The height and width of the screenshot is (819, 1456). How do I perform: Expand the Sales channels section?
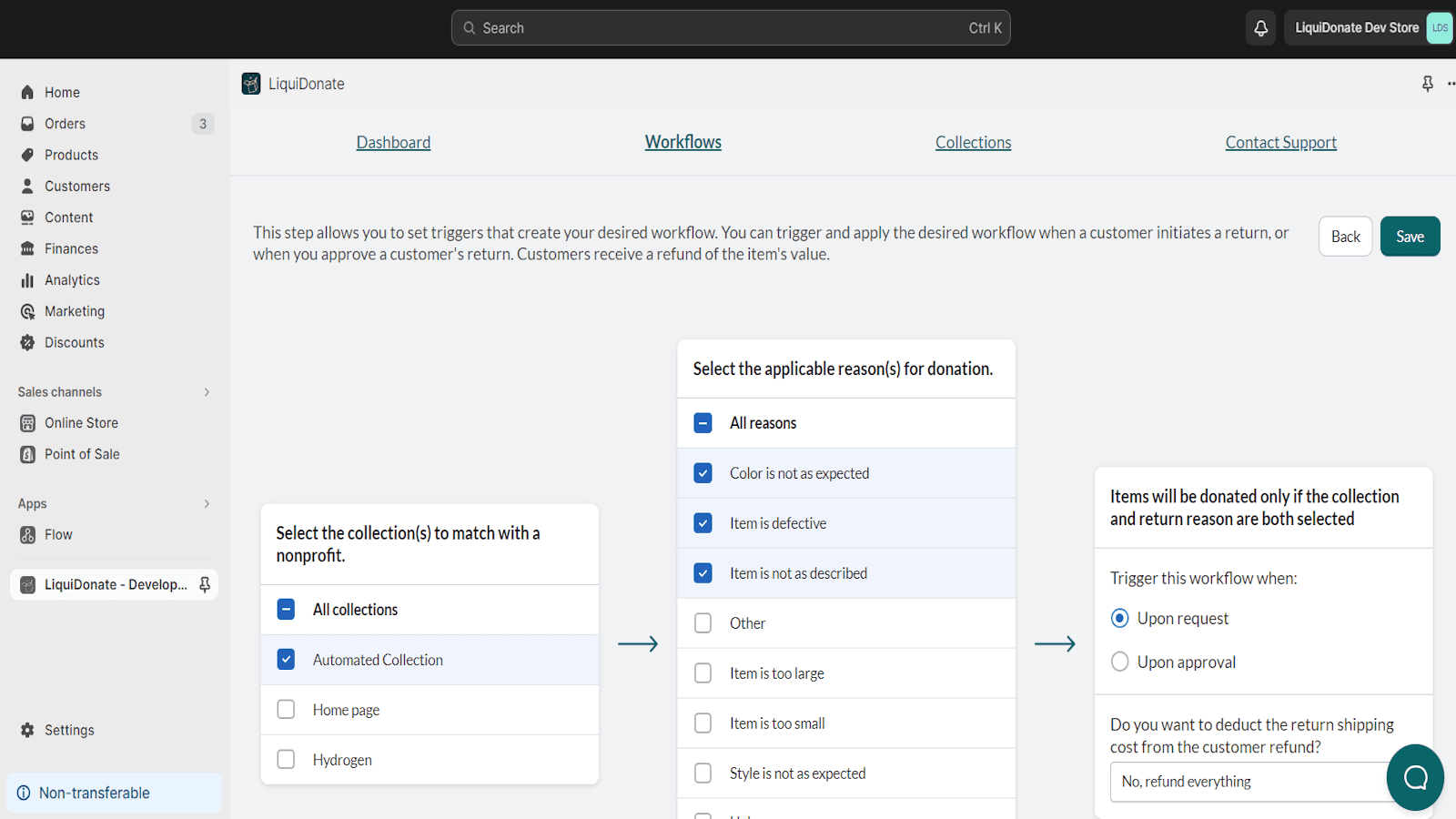click(x=207, y=392)
